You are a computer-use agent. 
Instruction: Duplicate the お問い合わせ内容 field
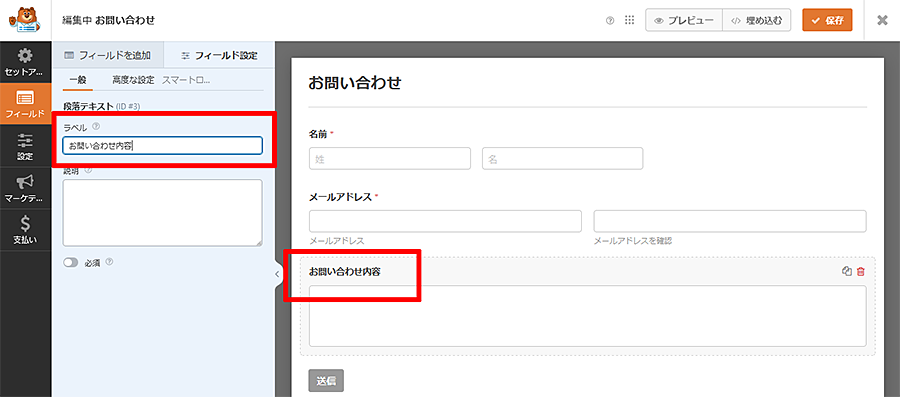846,272
